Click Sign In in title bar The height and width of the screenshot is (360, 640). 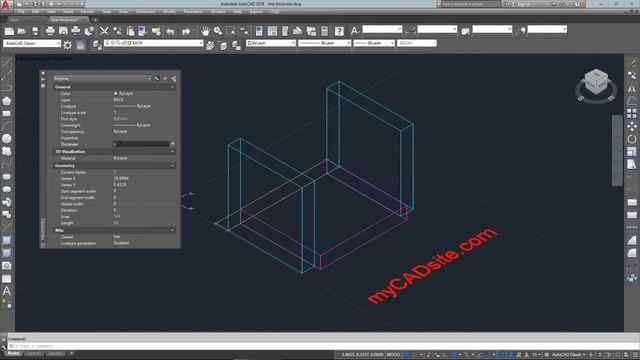click(x=524, y=4)
